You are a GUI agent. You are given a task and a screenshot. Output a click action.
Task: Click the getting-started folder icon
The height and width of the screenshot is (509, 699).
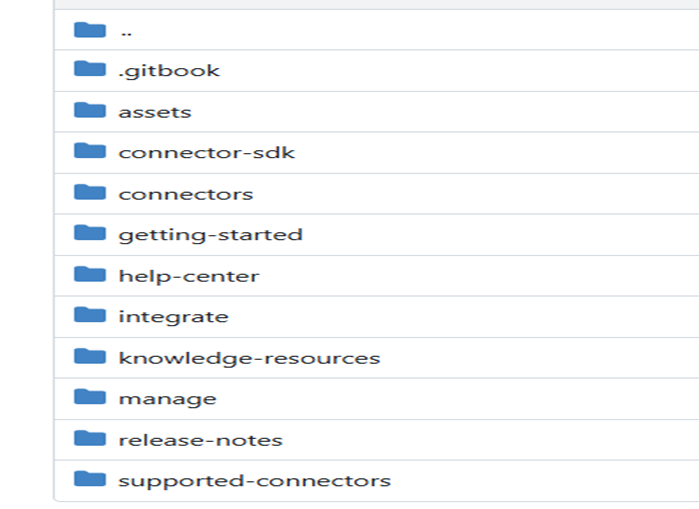(90, 234)
